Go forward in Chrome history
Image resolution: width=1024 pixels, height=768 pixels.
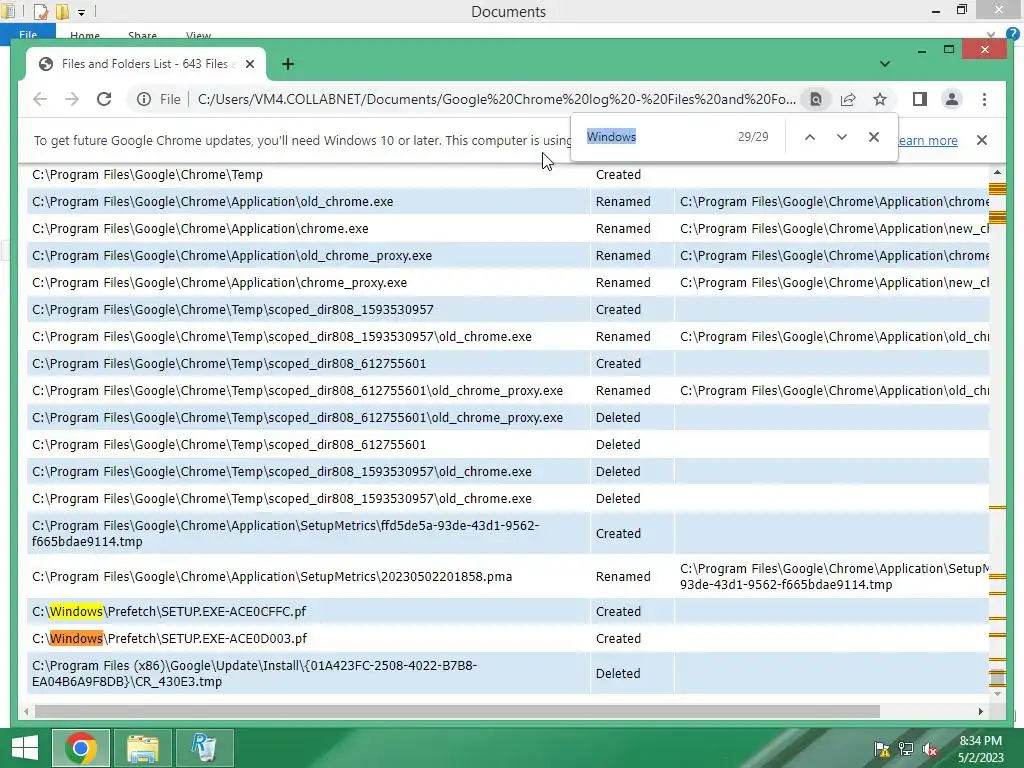point(72,99)
